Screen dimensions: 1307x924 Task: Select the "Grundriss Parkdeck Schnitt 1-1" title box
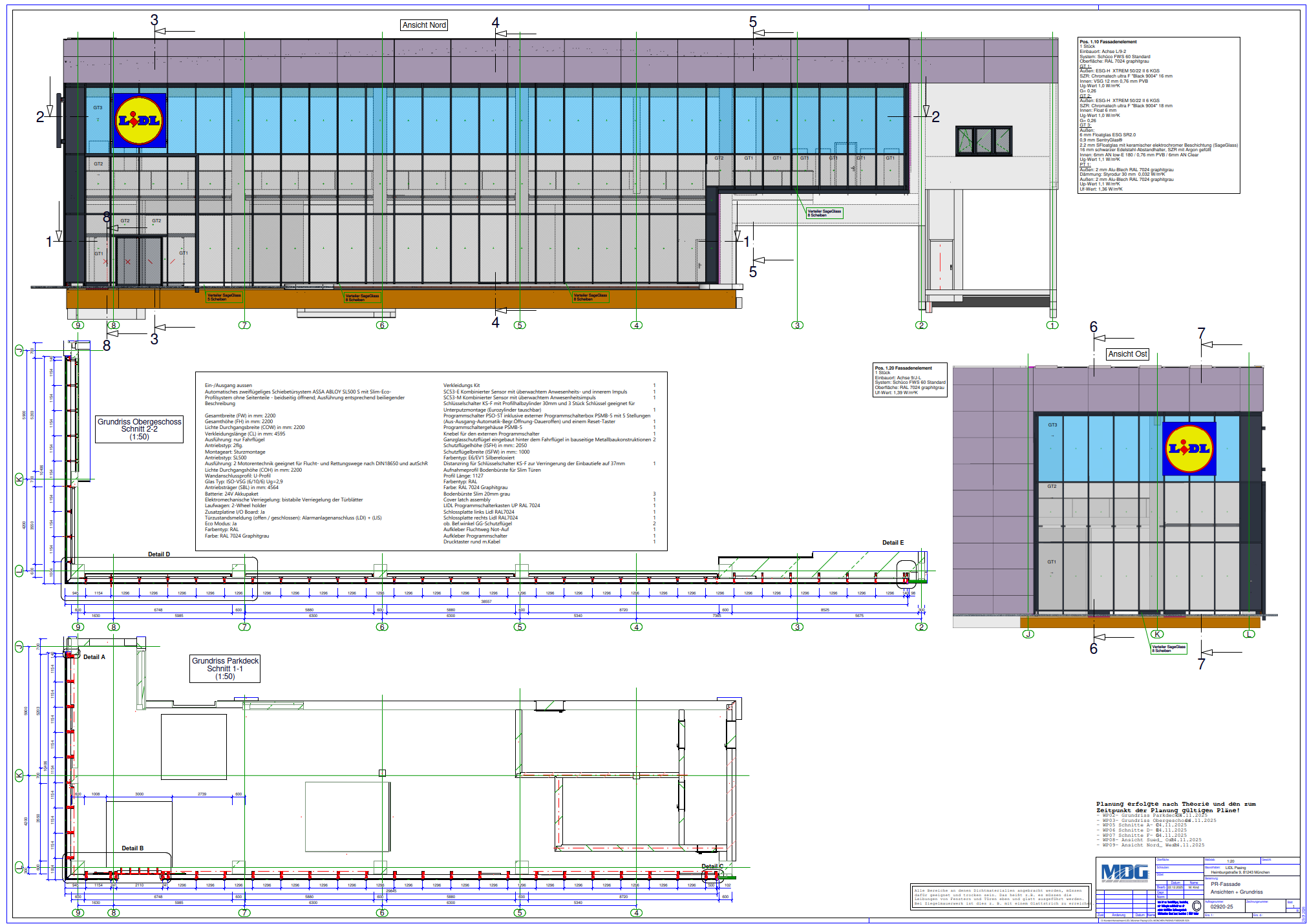click(x=225, y=669)
